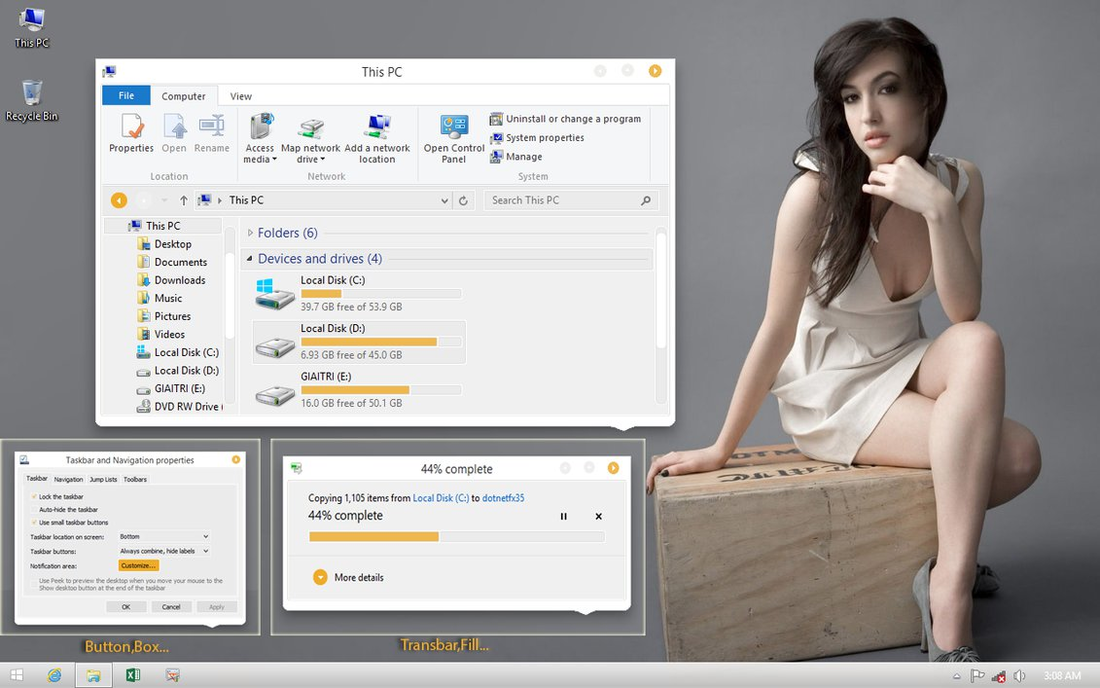This screenshot has height=688, width=1100.
Task: Click the Local Disk (C:) source link
Action: [441, 498]
